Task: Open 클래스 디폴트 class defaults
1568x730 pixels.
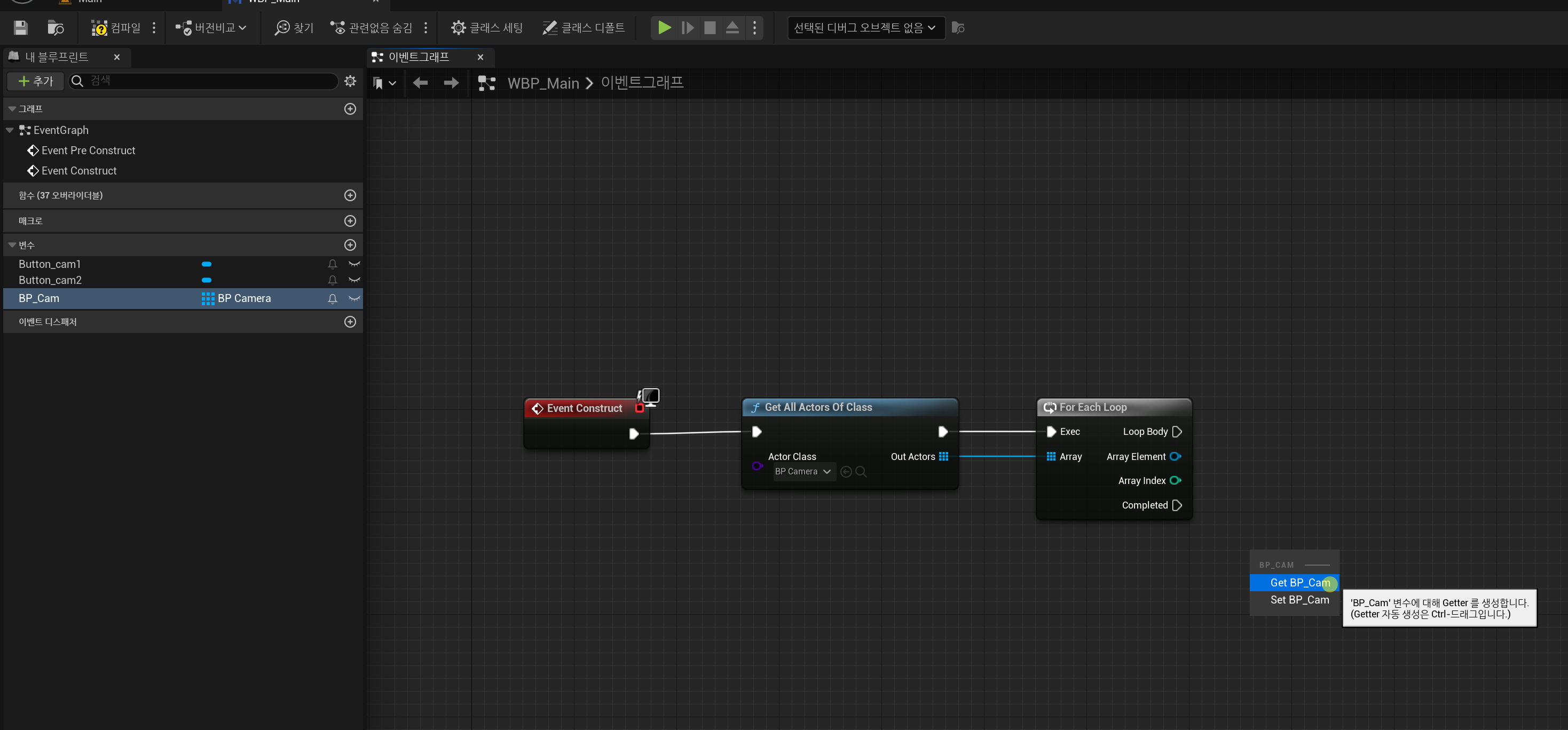Action: click(583, 27)
